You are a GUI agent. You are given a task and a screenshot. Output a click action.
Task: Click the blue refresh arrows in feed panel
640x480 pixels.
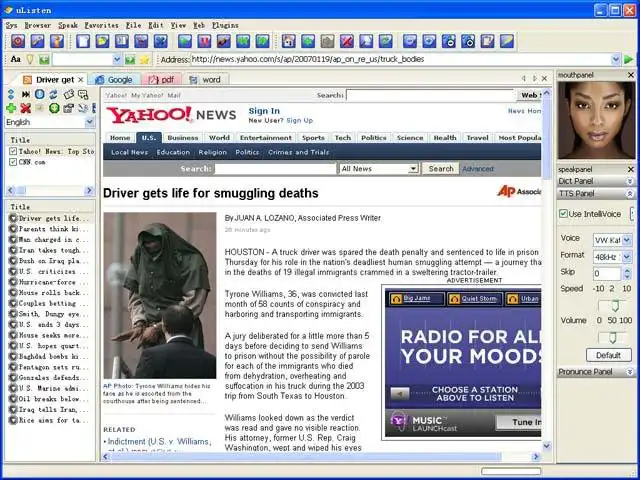tap(53, 94)
